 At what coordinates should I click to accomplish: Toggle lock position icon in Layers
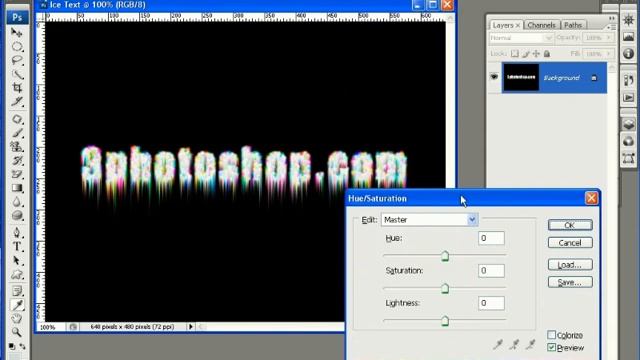(x=536, y=54)
